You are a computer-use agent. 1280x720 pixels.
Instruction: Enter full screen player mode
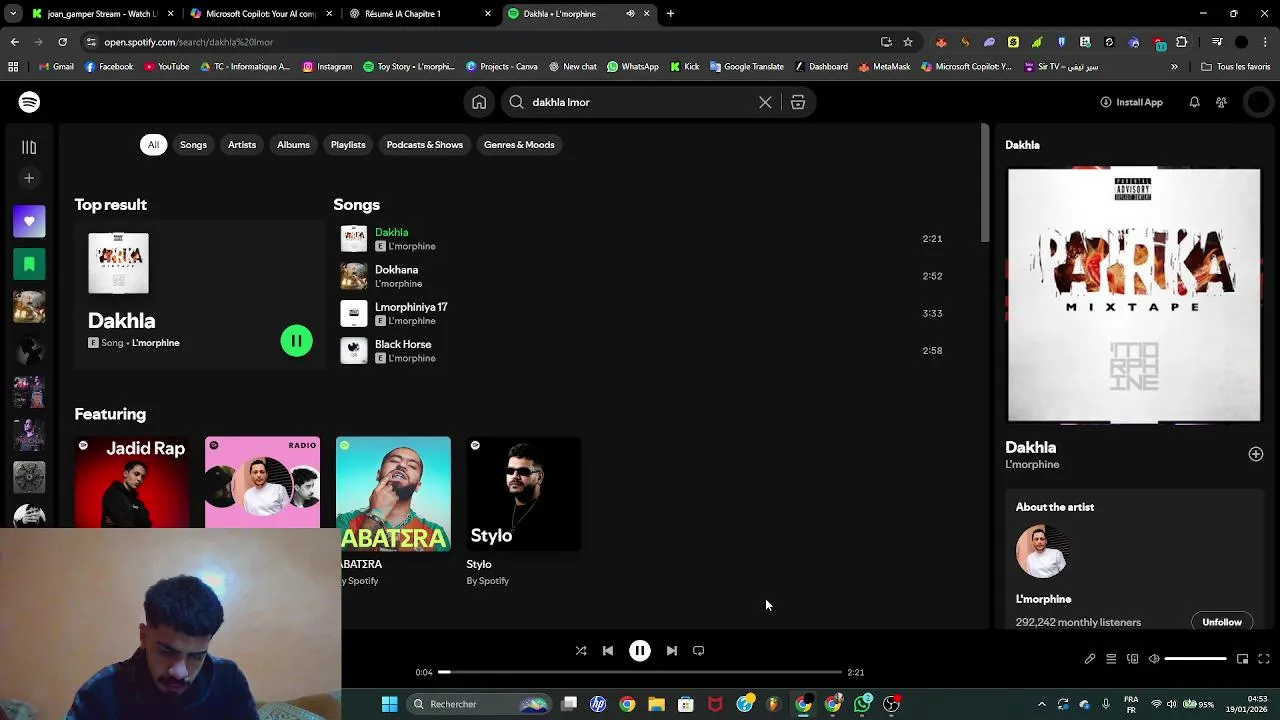(x=1264, y=659)
